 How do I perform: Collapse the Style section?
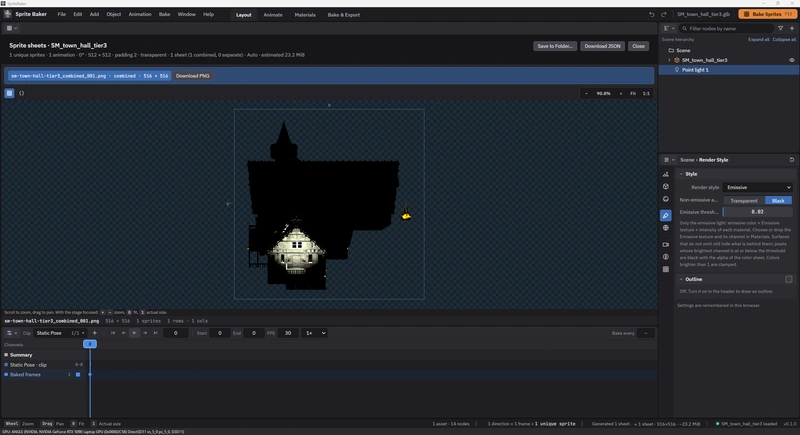tap(681, 174)
